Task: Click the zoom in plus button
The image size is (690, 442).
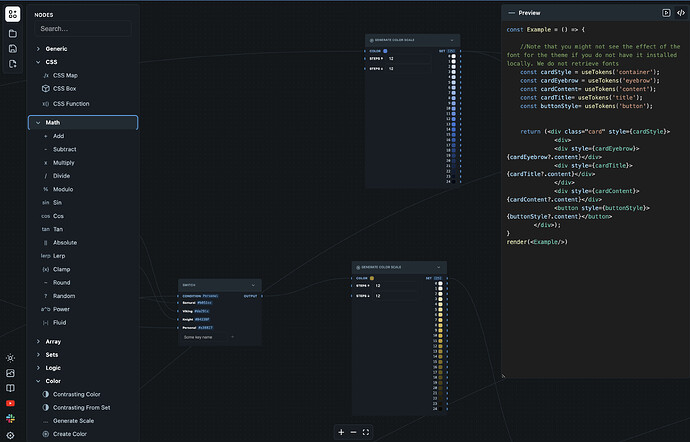Action: [341, 432]
